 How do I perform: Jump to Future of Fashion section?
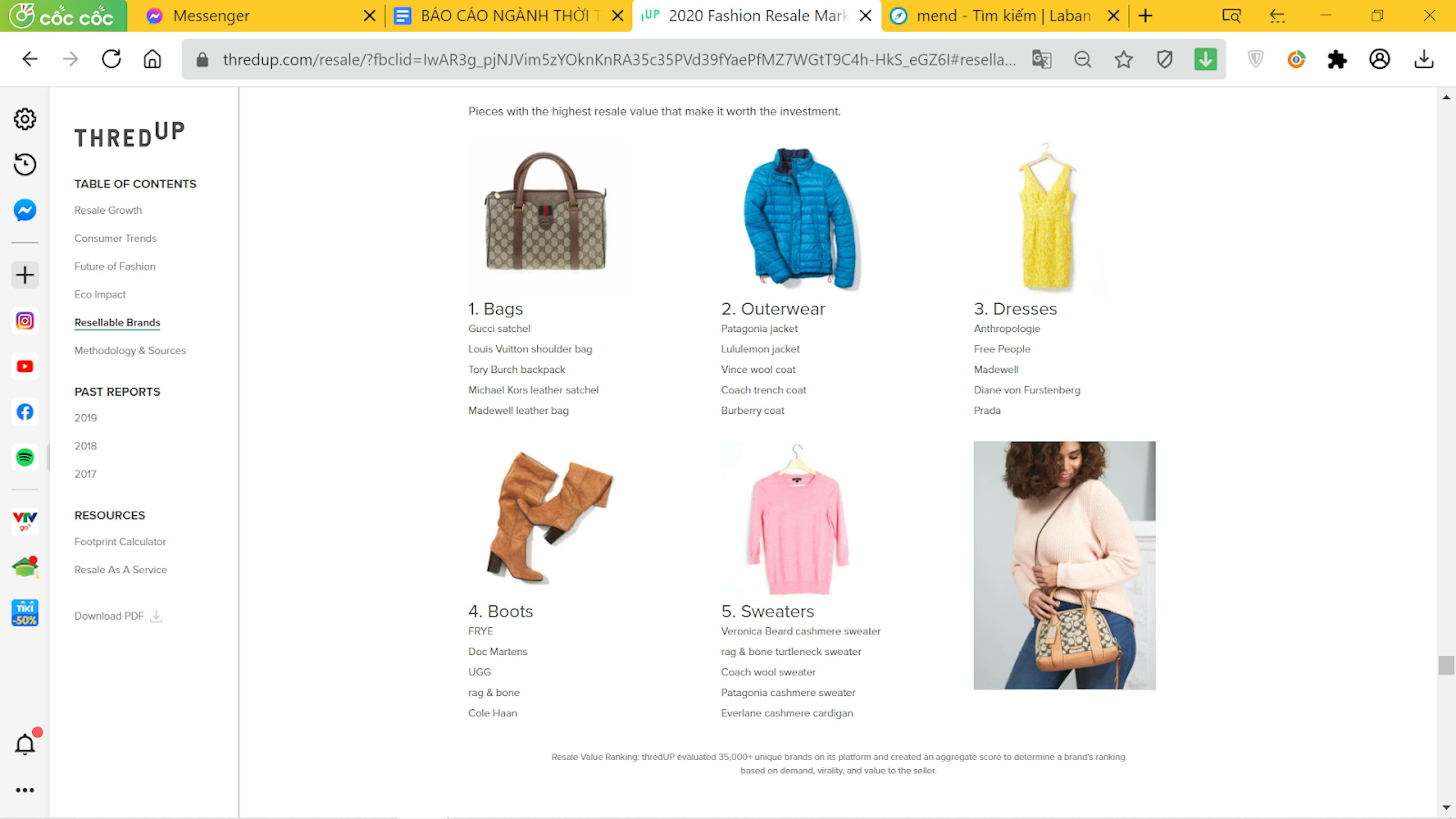115,266
